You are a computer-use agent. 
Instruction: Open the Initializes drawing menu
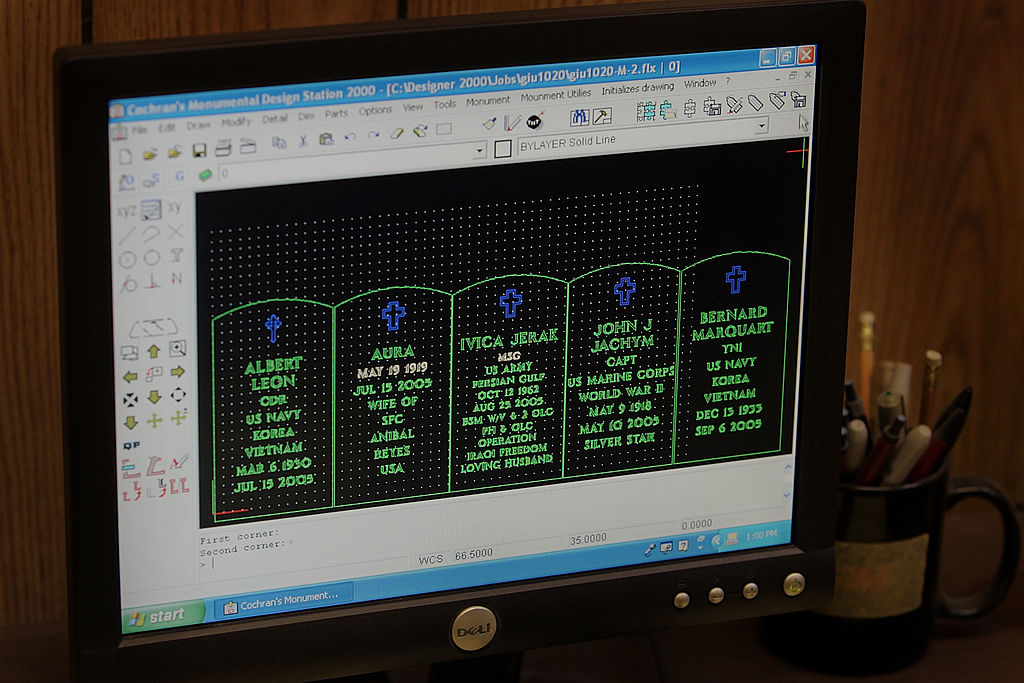(x=637, y=89)
